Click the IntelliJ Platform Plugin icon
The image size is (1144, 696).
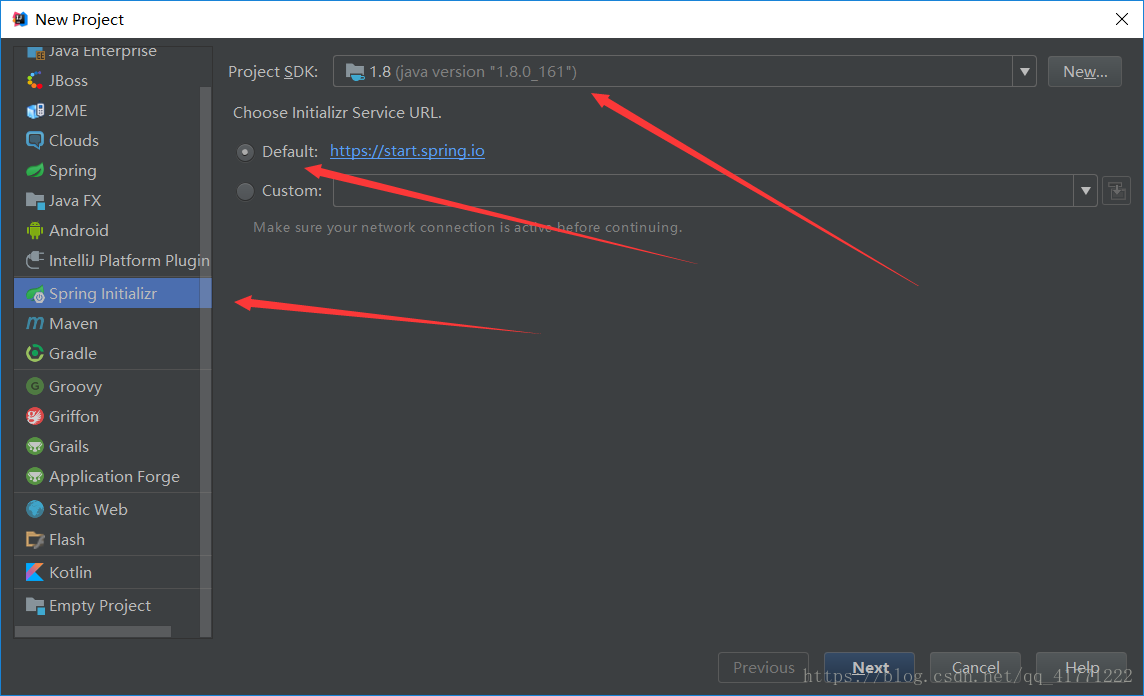pyautogui.click(x=35, y=260)
